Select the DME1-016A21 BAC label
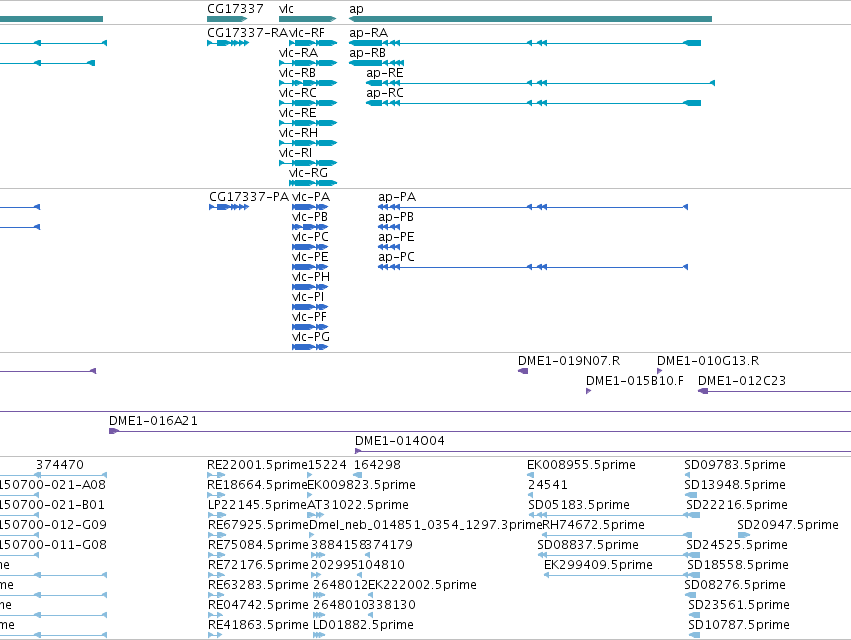The width and height of the screenshot is (851, 640). tap(154, 421)
